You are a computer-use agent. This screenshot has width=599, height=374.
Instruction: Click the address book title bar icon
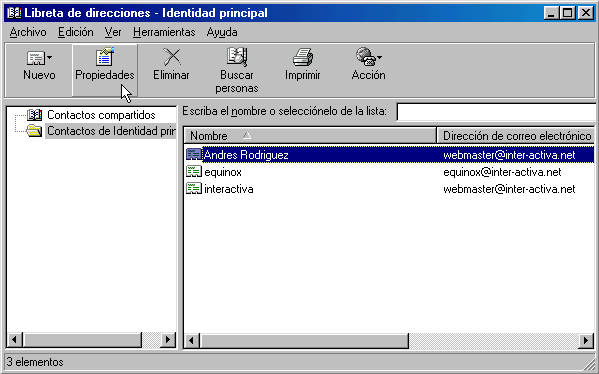coord(14,13)
